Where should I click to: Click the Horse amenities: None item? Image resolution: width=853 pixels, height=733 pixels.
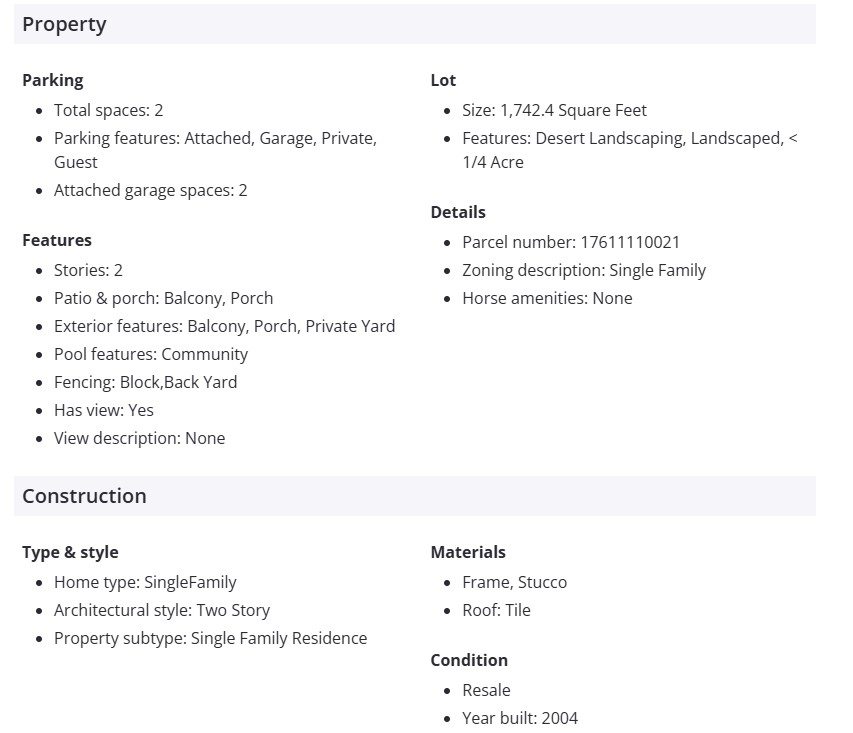[x=547, y=298]
